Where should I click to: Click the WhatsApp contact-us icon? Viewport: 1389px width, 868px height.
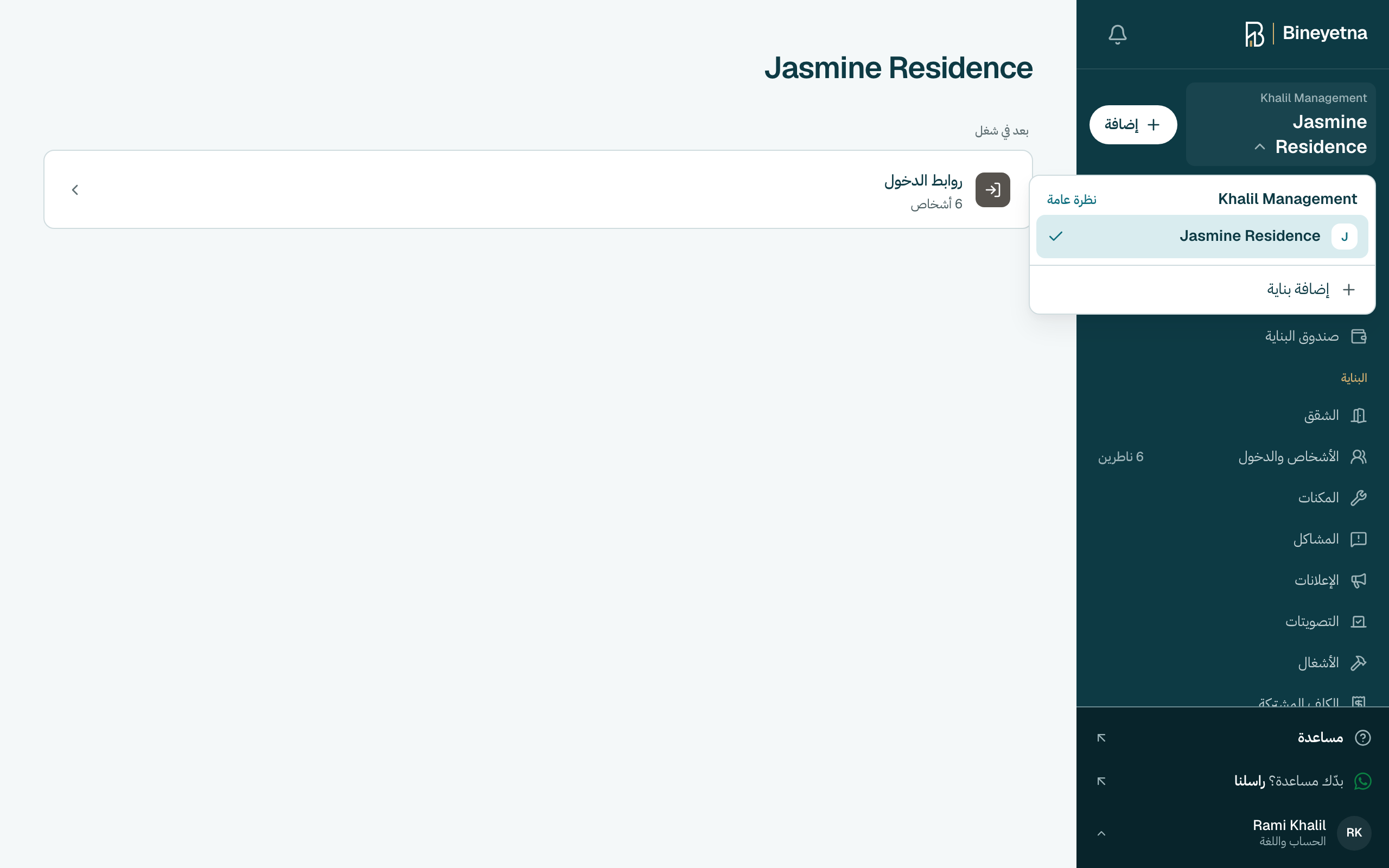(1362, 781)
